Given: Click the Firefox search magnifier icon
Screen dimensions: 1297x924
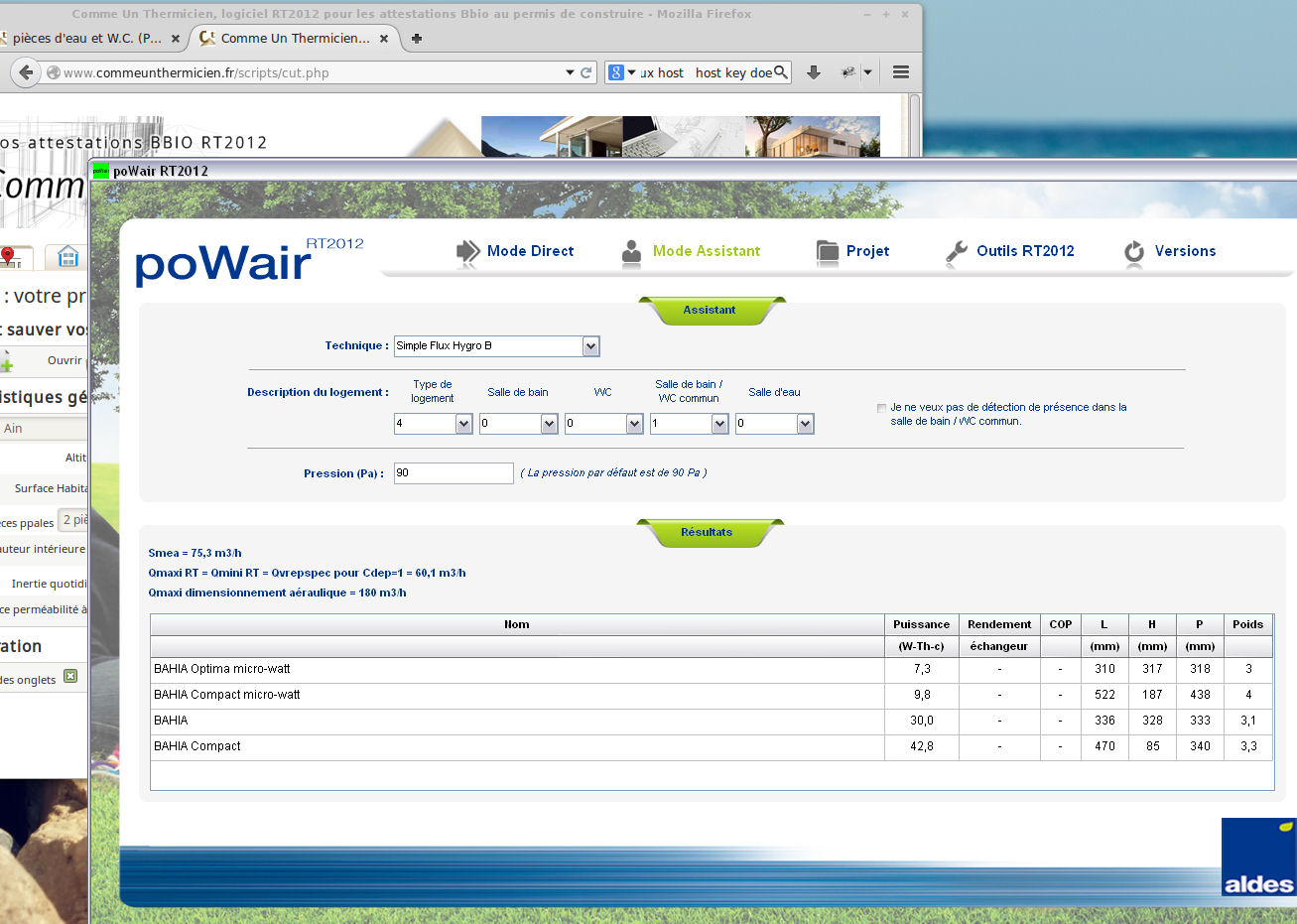Looking at the screenshot, I should click(780, 72).
